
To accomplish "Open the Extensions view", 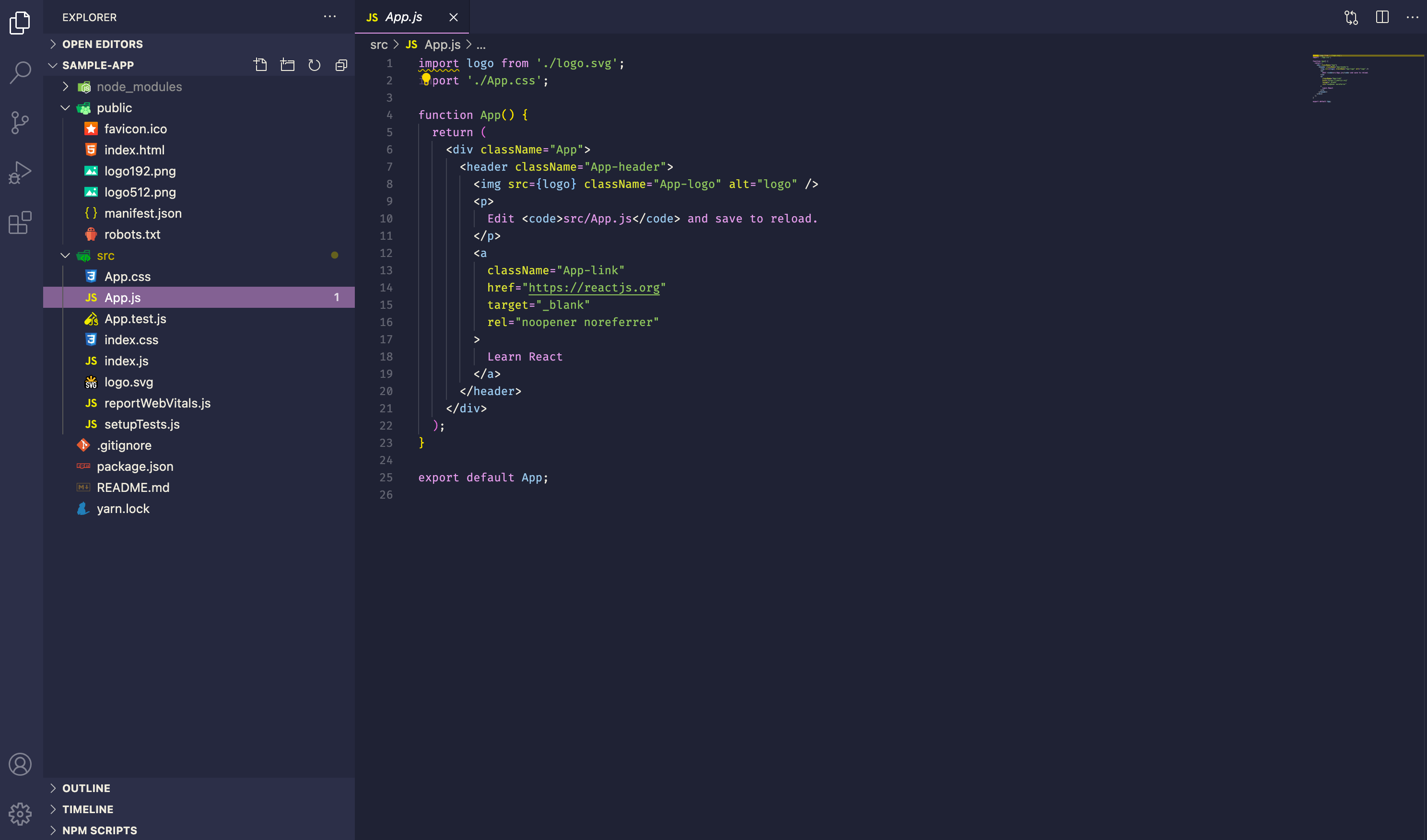I will 21,222.
